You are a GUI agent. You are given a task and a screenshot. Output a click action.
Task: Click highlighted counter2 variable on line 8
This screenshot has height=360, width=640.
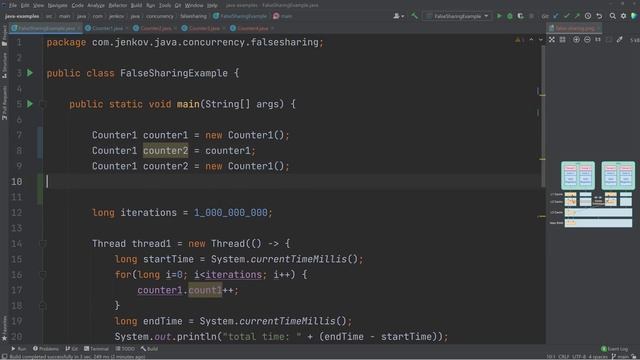(165, 151)
